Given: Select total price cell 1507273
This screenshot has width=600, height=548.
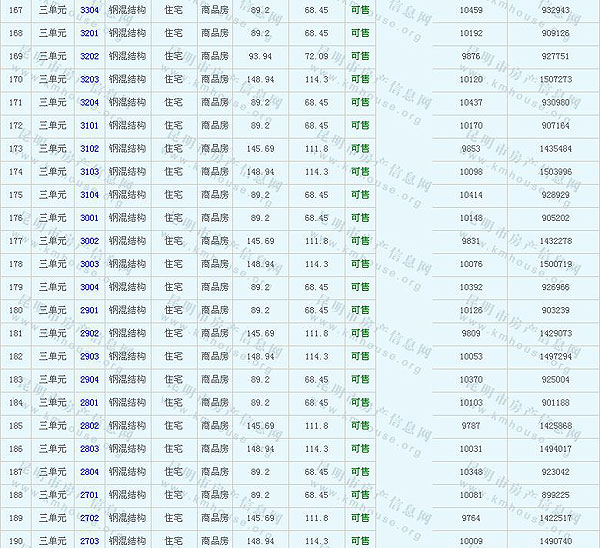Looking at the screenshot, I should click(555, 79).
